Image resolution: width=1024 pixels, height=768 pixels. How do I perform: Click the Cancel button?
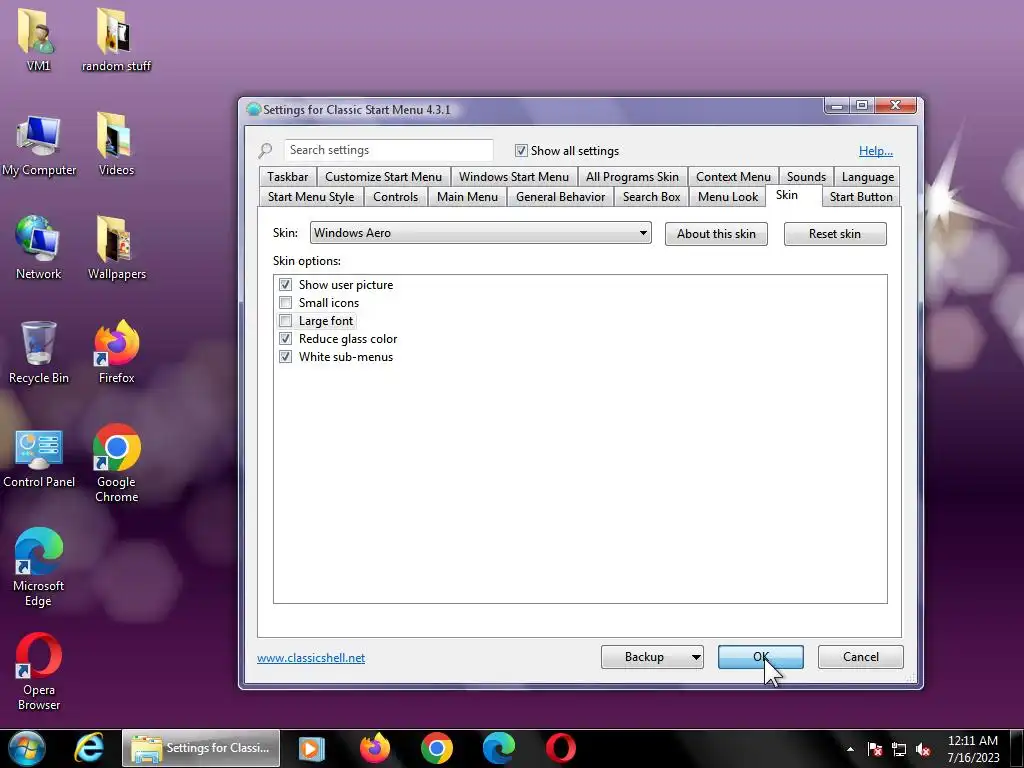(x=860, y=657)
